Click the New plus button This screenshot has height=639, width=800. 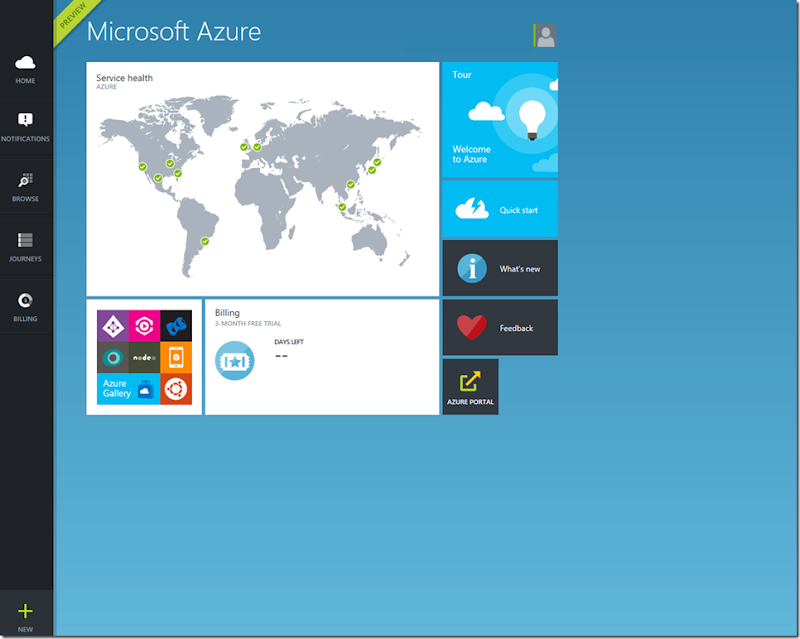pos(25,611)
